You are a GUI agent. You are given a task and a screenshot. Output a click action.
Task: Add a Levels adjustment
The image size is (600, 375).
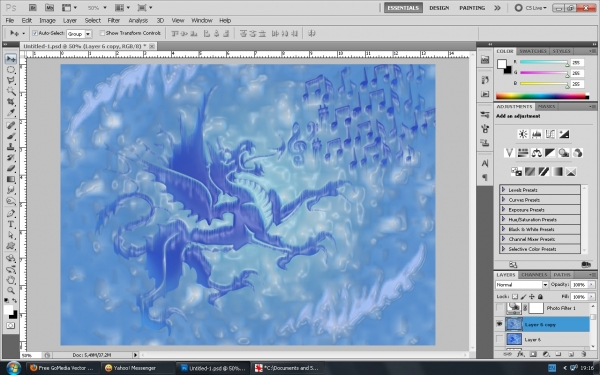[x=536, y=134]
